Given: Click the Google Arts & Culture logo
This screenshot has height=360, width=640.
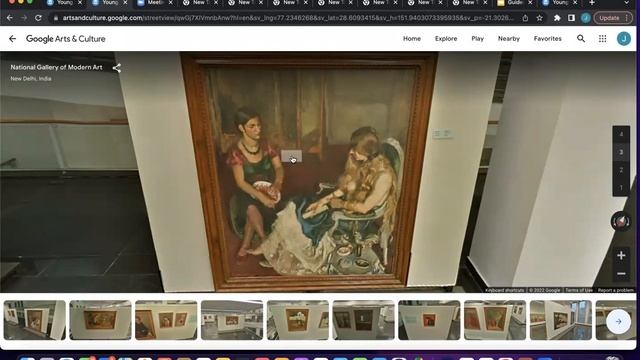Looking at the screenshot, I should click(66, 39).
